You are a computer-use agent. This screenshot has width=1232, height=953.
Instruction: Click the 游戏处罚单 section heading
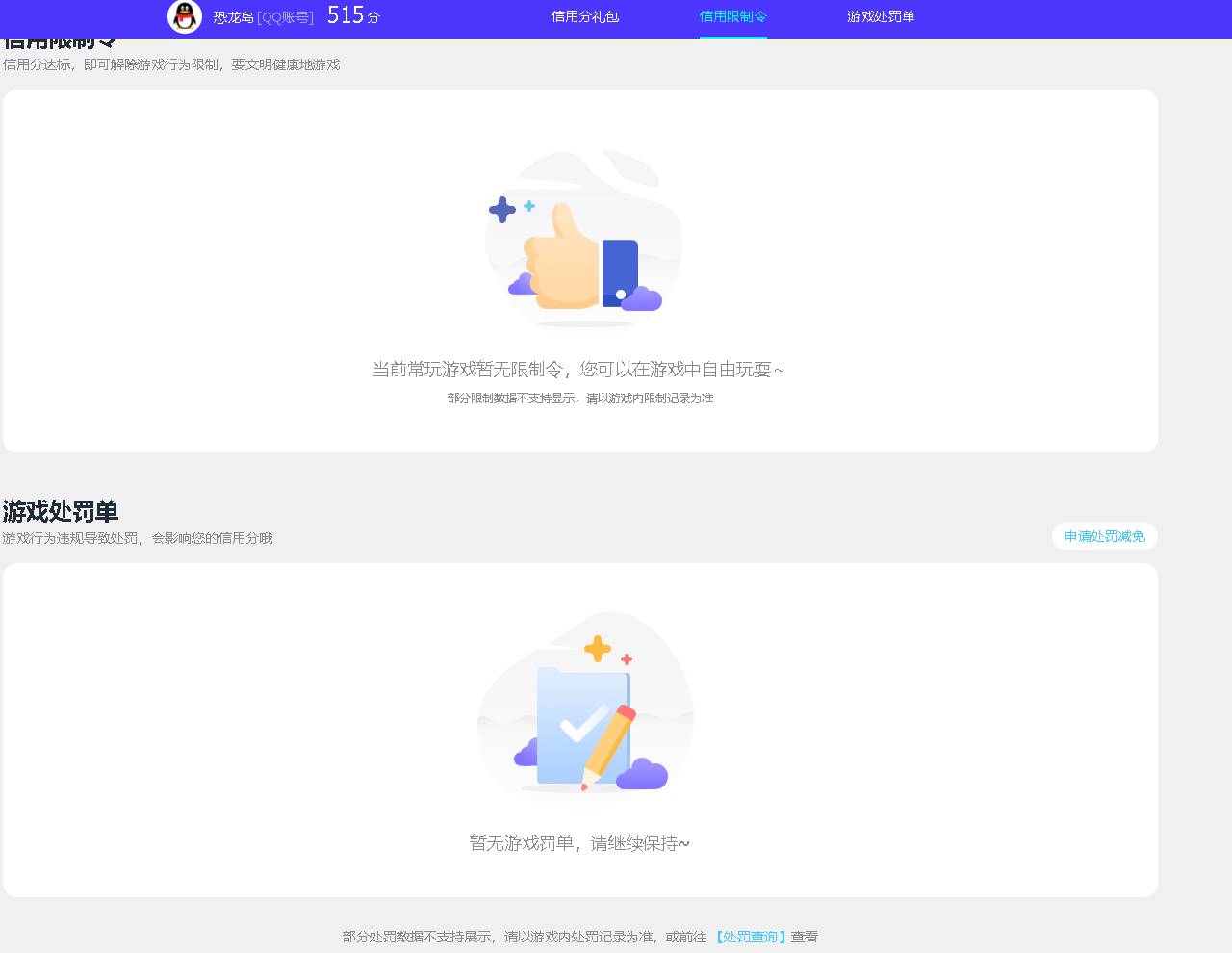click(60, 512)
